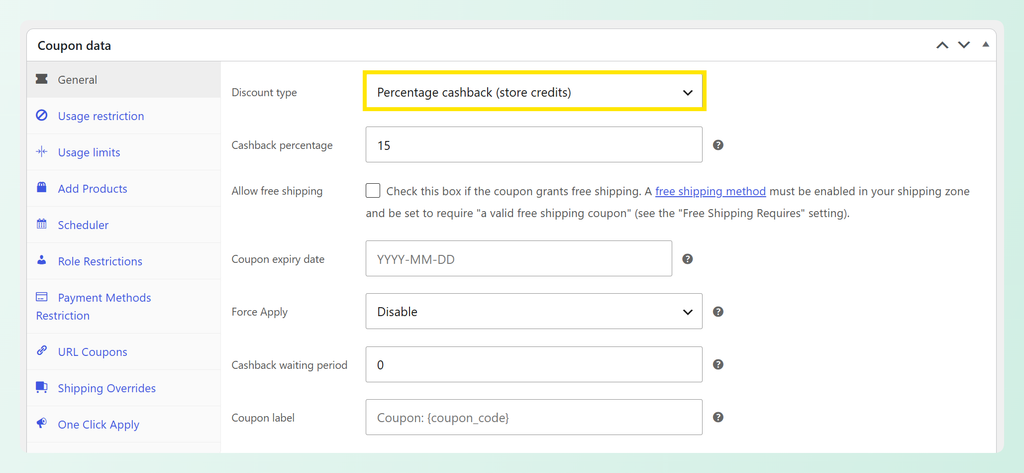Click the General tab ticket icon

[x=42, y=79]
